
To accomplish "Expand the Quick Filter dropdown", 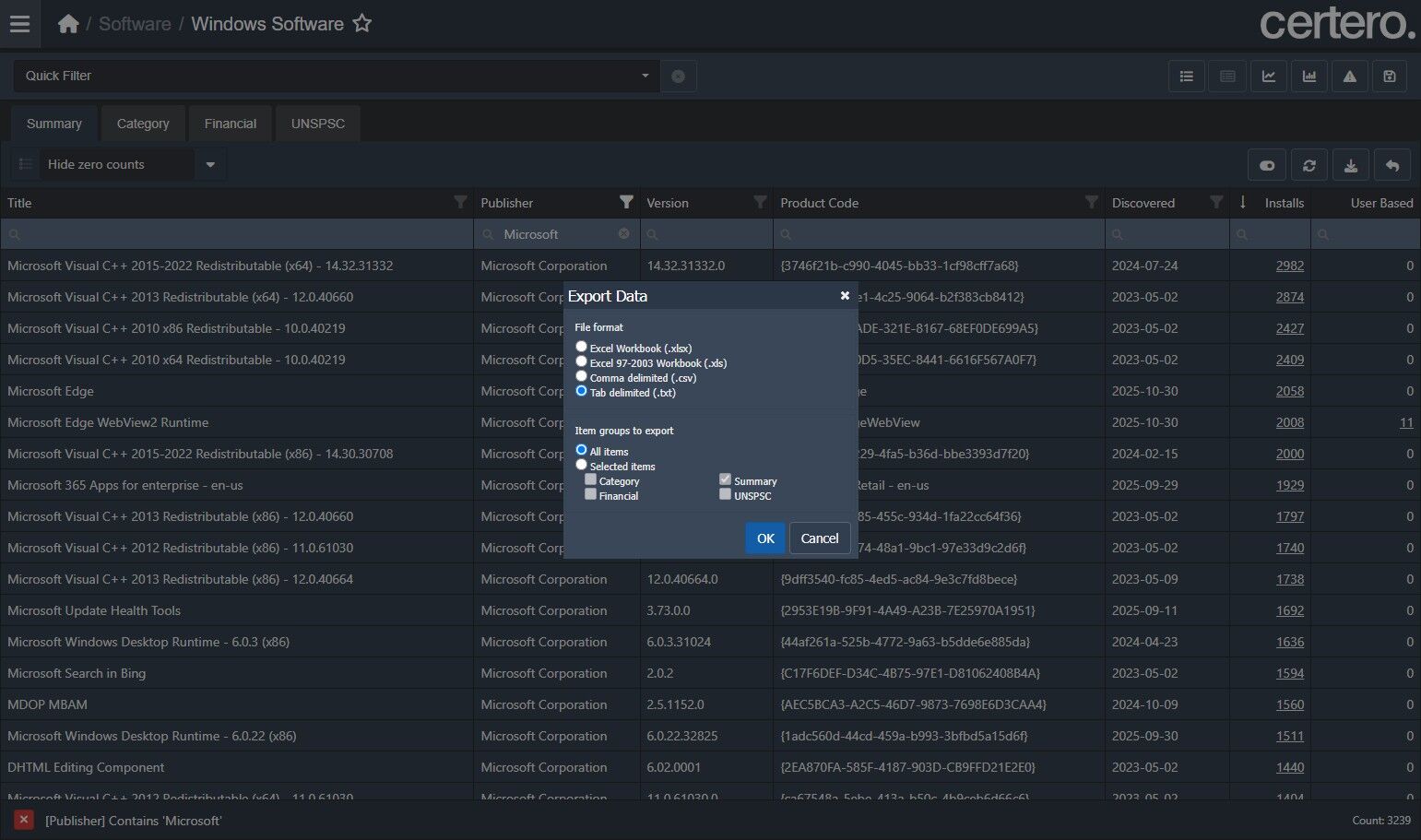I will [x=645, y=76].
